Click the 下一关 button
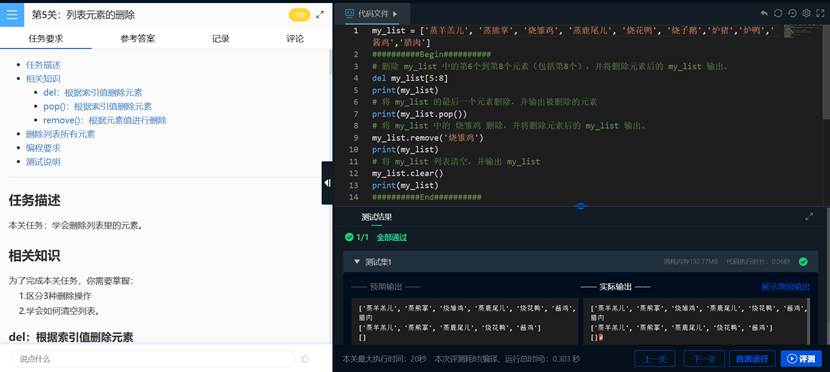The width and height of the screenshot is (830, 372). click(703, 359)
